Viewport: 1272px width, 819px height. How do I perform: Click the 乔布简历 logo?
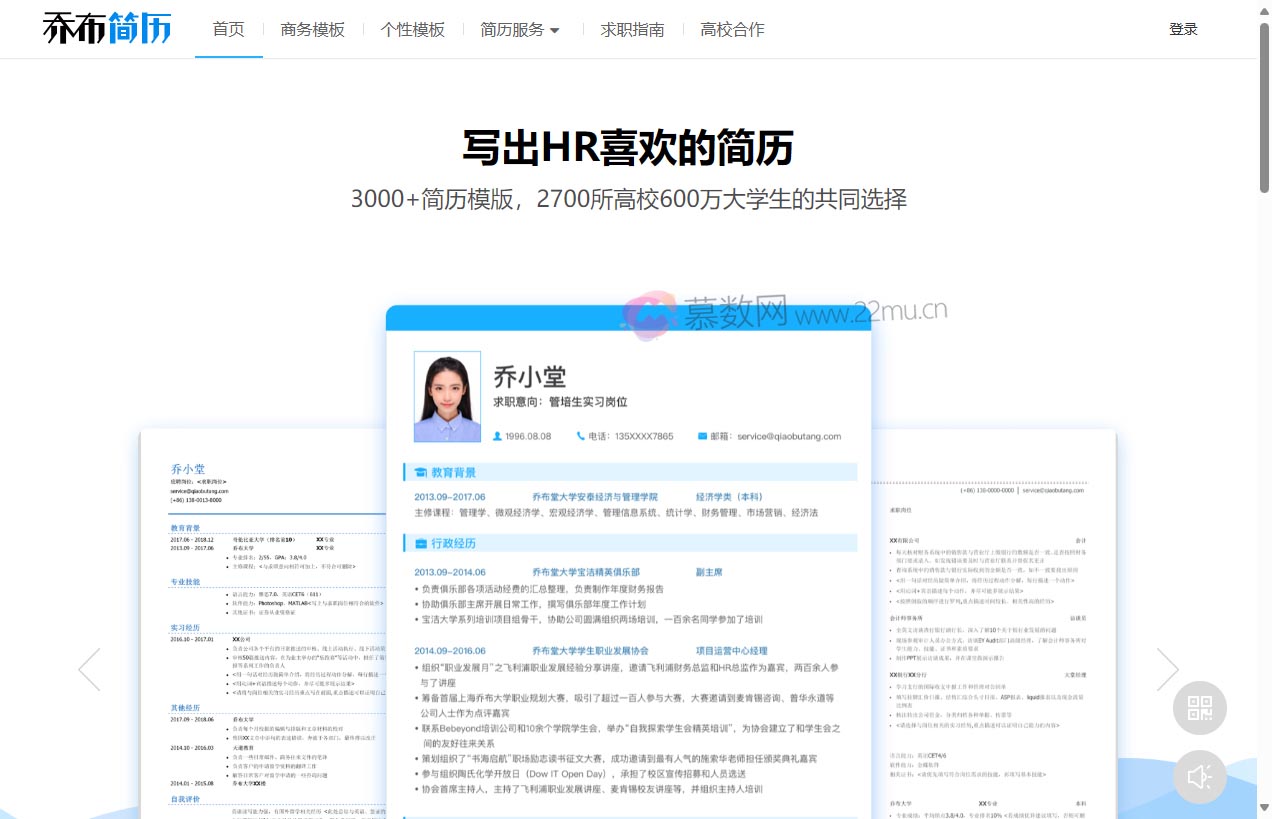pyautogui.click(x=107, y=28)
